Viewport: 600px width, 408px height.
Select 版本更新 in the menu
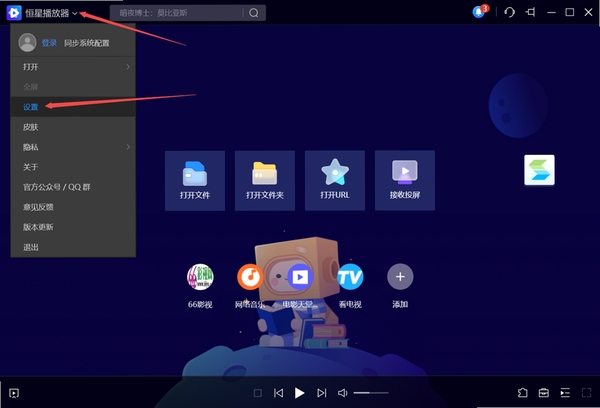(x=73, y=227)
